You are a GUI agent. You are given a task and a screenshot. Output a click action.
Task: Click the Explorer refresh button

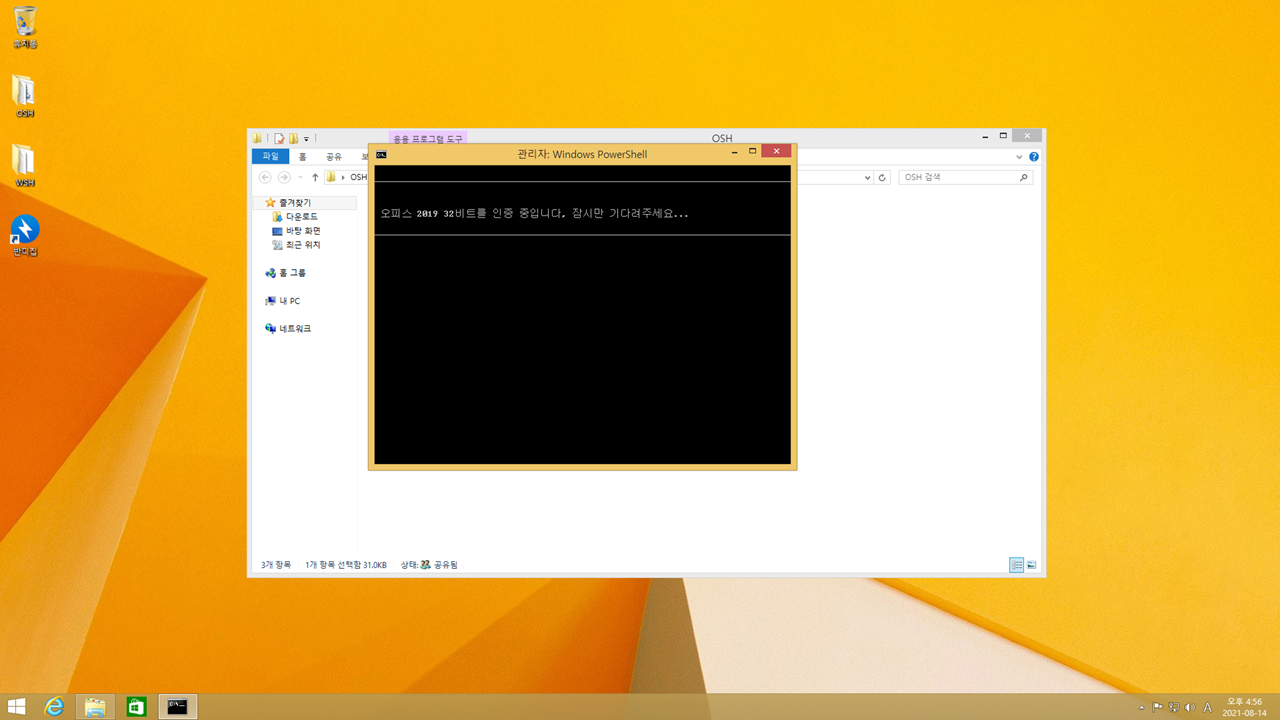(882, 177)
